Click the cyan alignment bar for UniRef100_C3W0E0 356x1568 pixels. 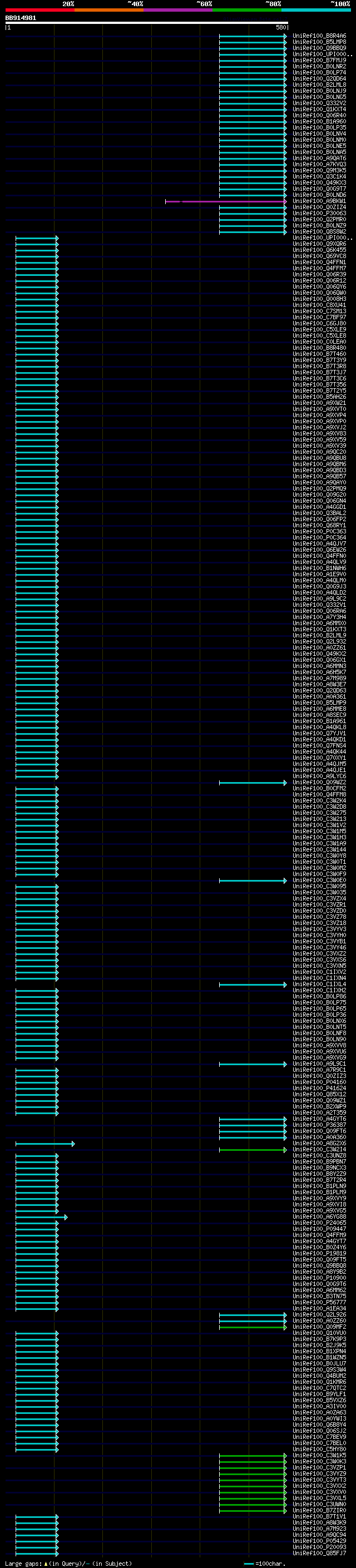pos(253,881)
